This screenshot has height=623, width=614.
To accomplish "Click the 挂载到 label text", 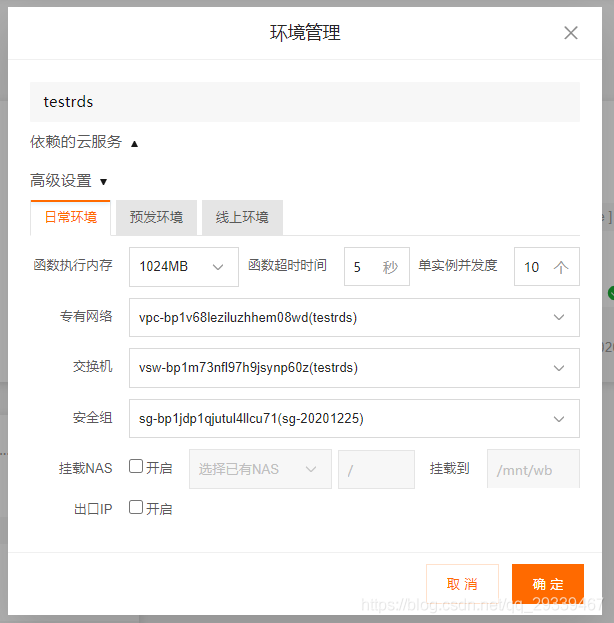I will click(x=449, y=468).
